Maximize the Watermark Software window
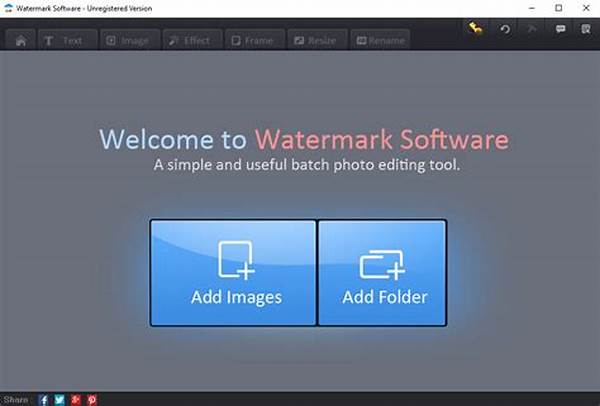Viewport: 600px width, 406px height. 557,8
